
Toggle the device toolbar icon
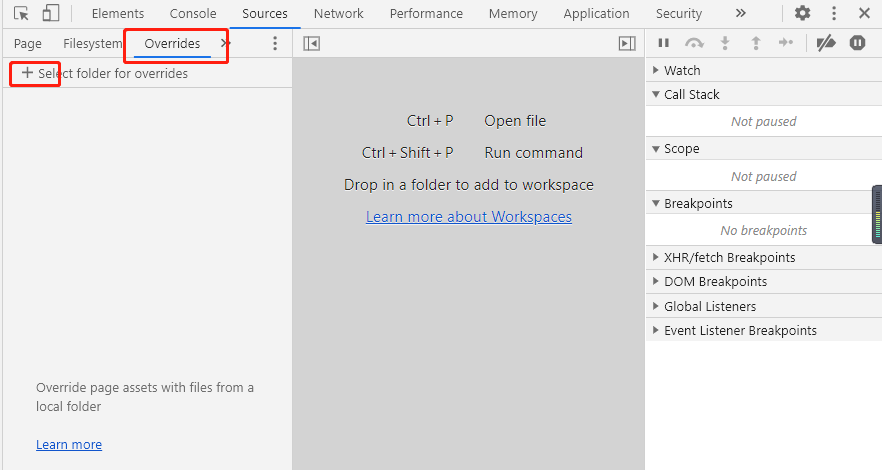pos(51,13)
